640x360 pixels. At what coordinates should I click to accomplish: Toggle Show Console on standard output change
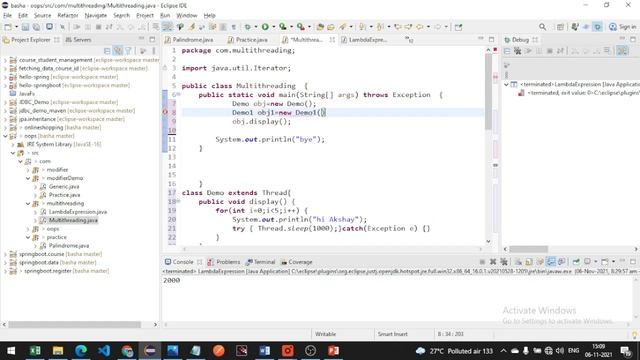[x=551, y=262]
